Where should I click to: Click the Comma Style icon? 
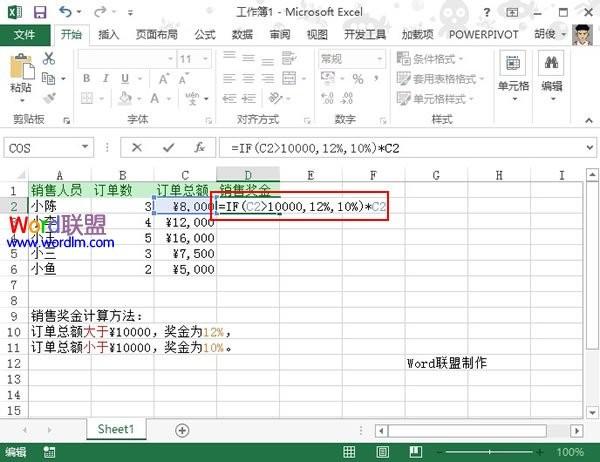coord(377,79)
